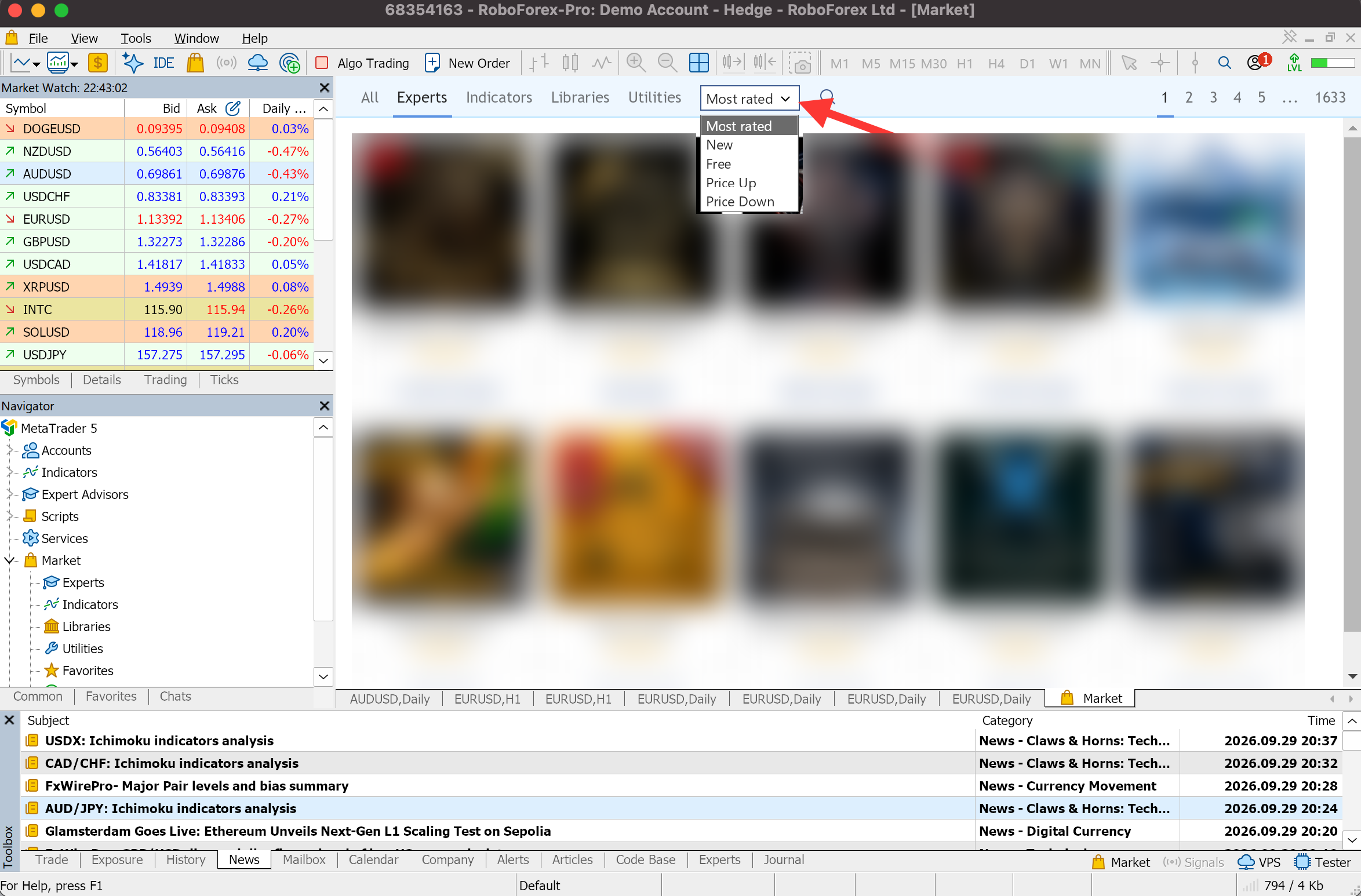Image resolution: width=1361 pixels, height=896 pixels.
Task: Click the tile windows grid icon
Action: click(698, 63)
